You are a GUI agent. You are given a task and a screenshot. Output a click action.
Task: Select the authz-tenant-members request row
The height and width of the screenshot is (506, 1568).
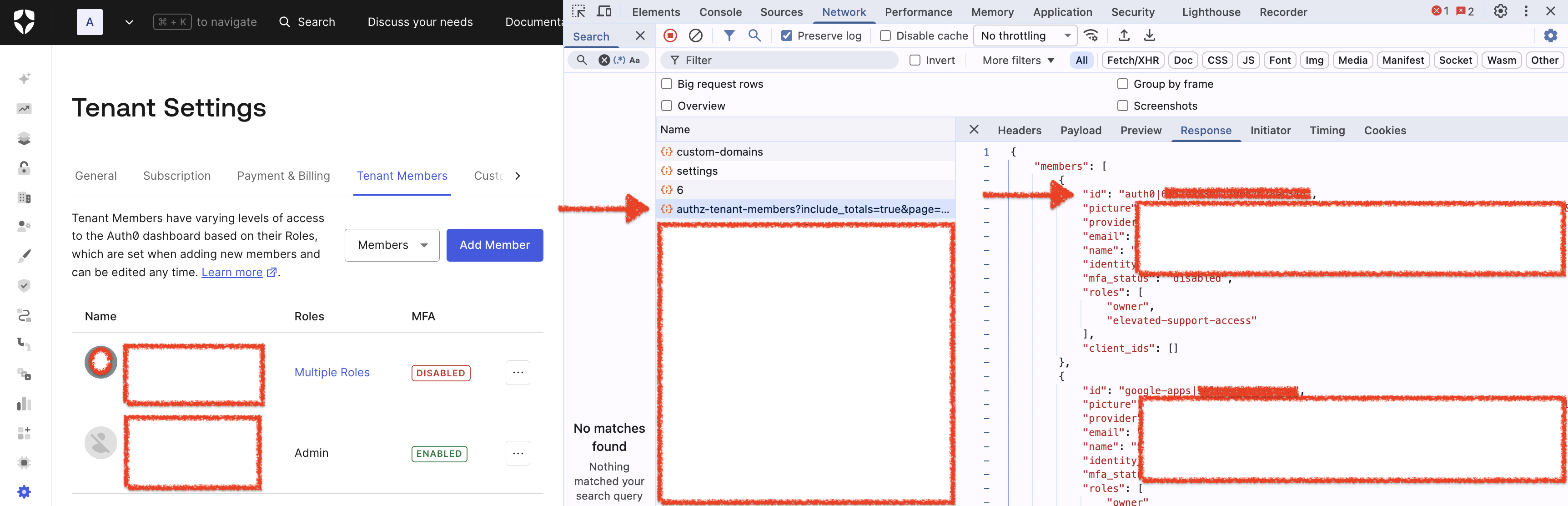pyautogui.click(x=805, y=209)
